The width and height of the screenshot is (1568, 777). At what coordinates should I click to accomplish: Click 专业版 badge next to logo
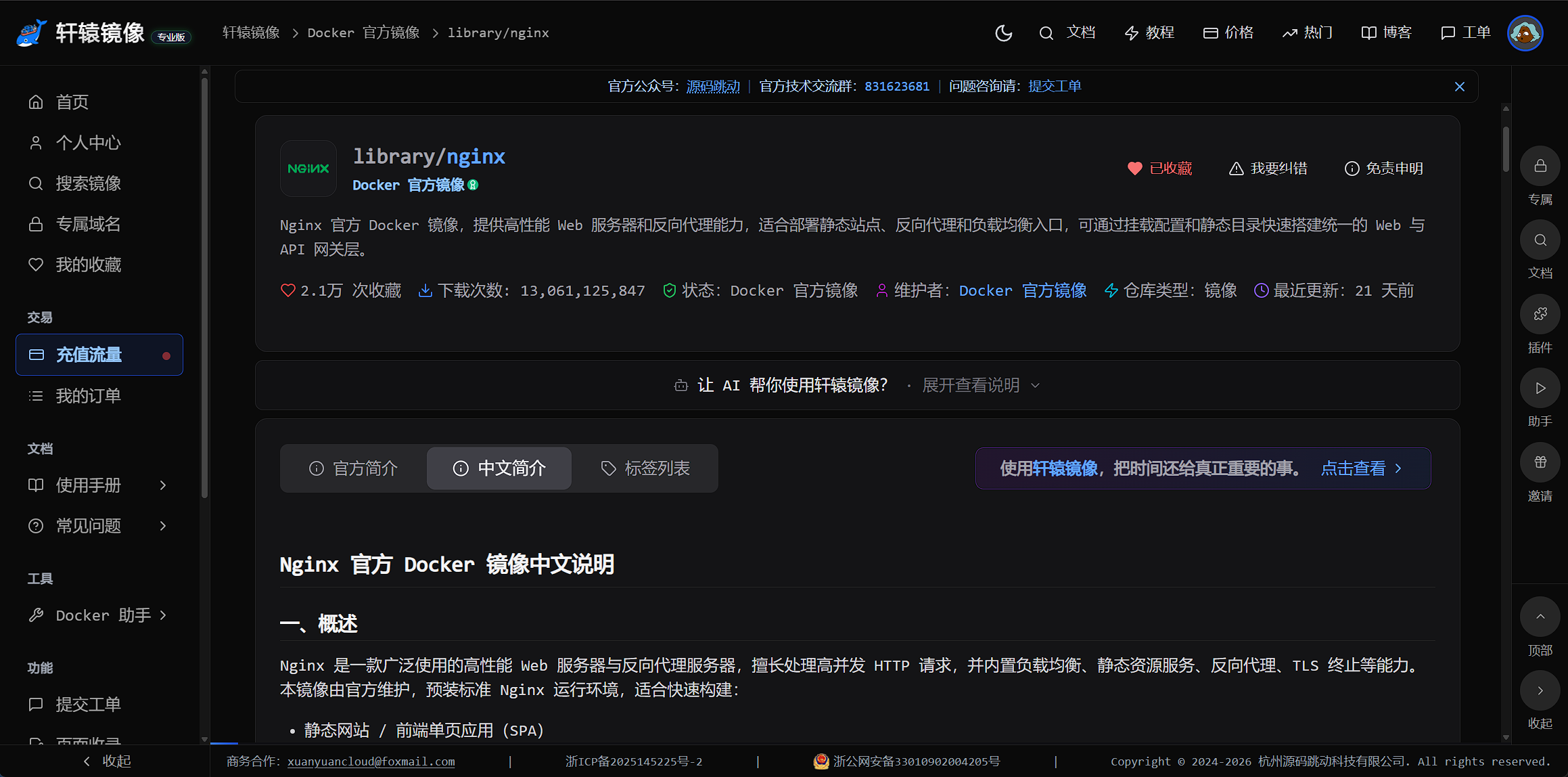tap(171, 37)
